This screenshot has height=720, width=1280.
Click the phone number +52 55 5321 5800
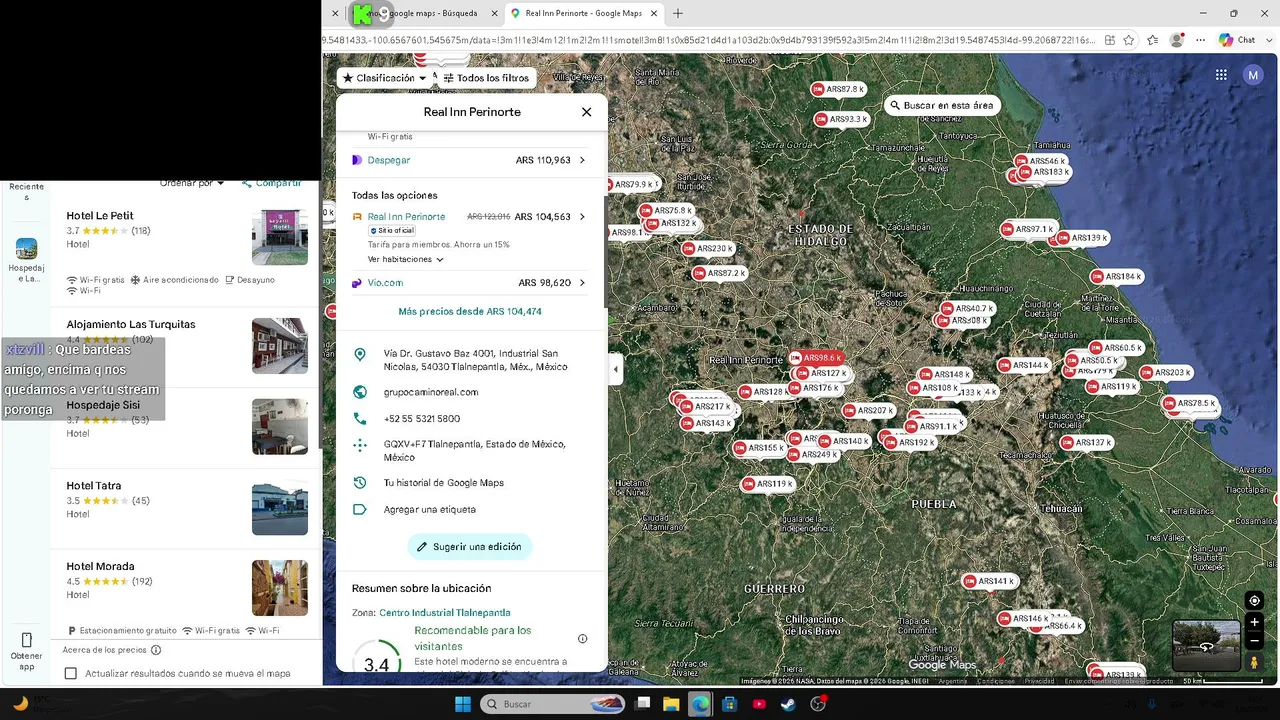[x=422, y=419]
